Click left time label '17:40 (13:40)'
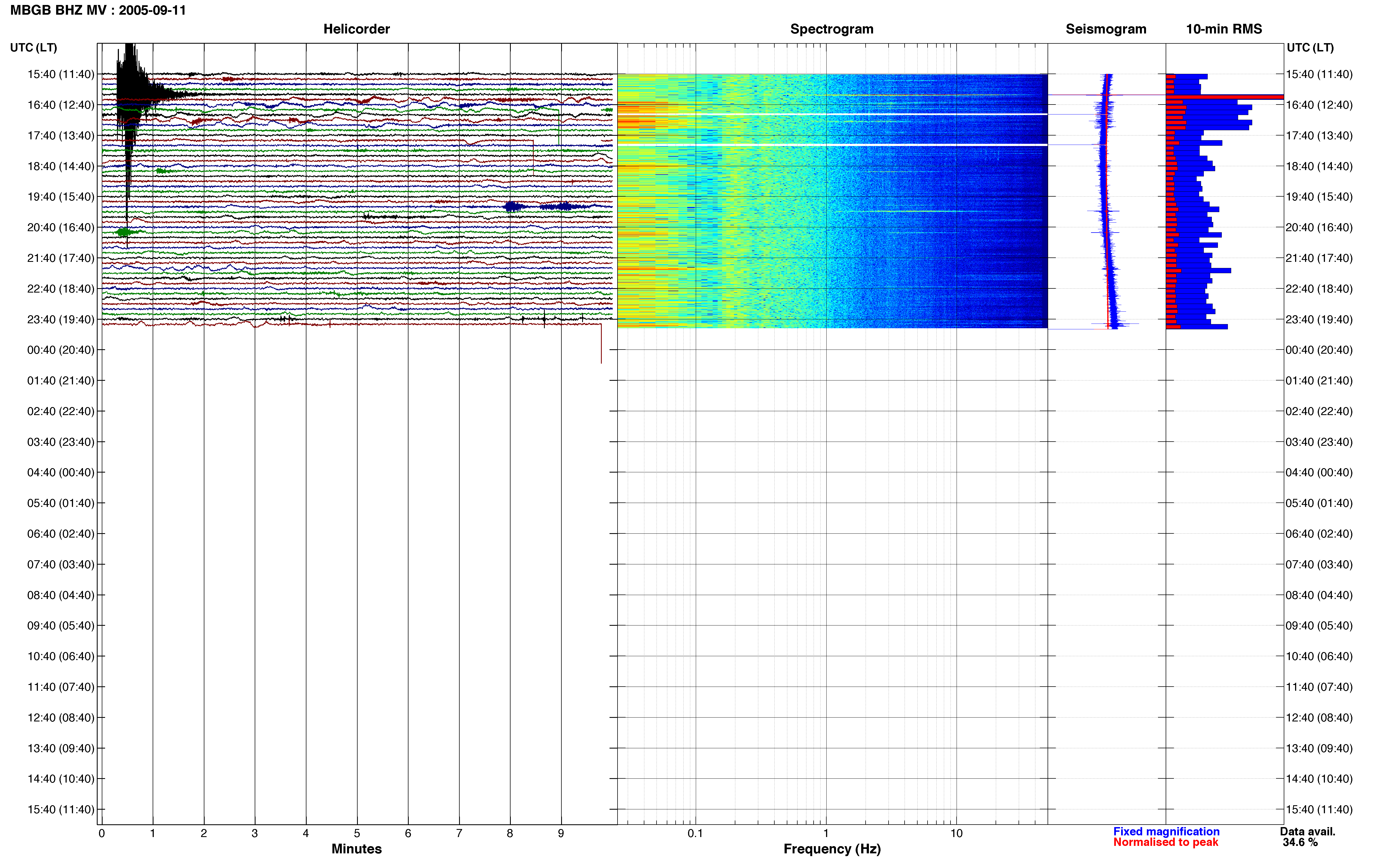Viewport: 1388px width, 868px height. (x=61, y=135)
